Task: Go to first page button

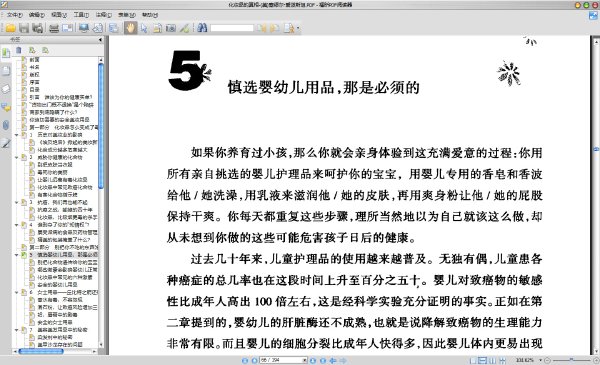Action: (245, 360)
